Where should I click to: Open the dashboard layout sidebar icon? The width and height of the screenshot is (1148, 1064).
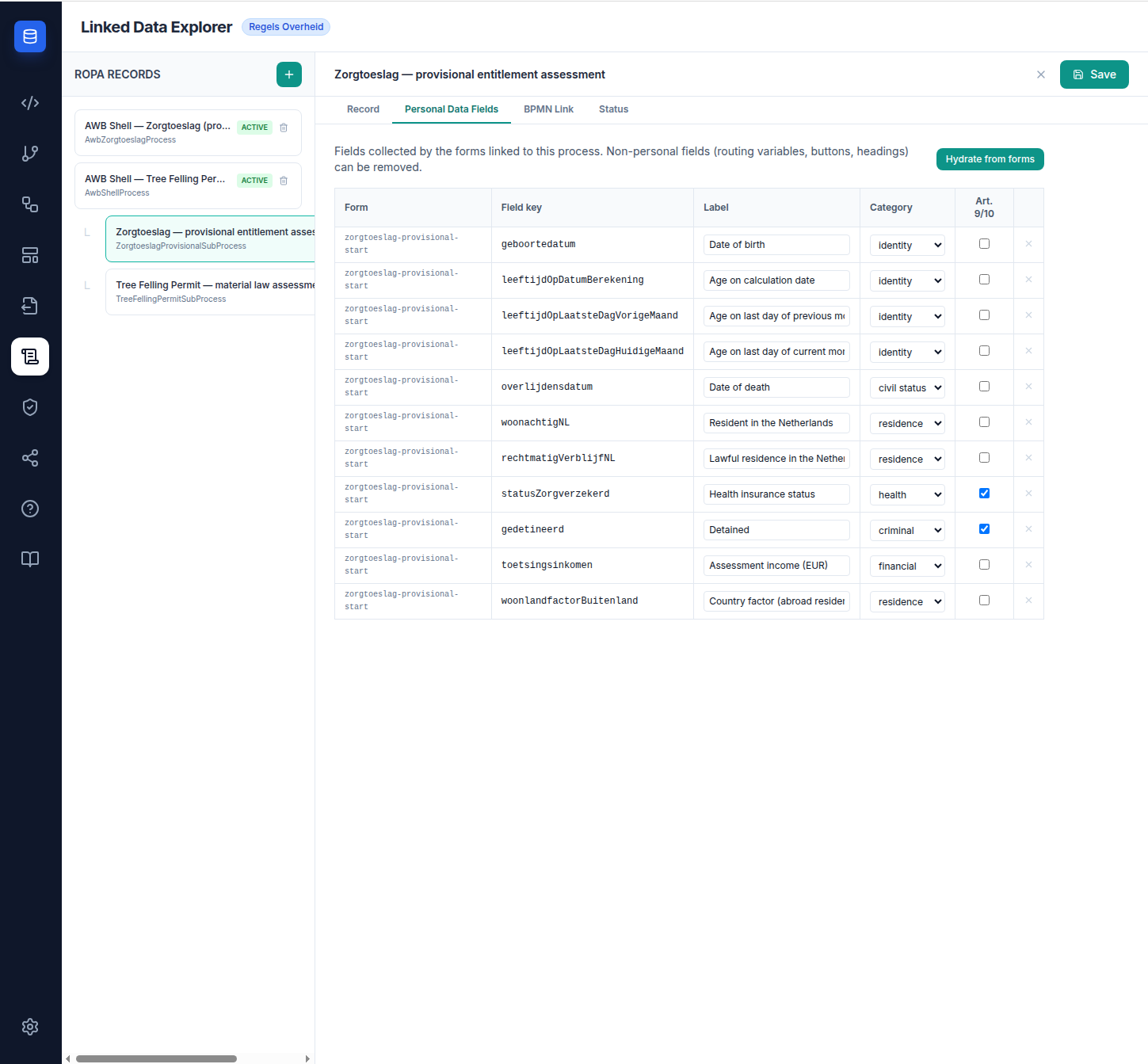click(x=30, y=254)
